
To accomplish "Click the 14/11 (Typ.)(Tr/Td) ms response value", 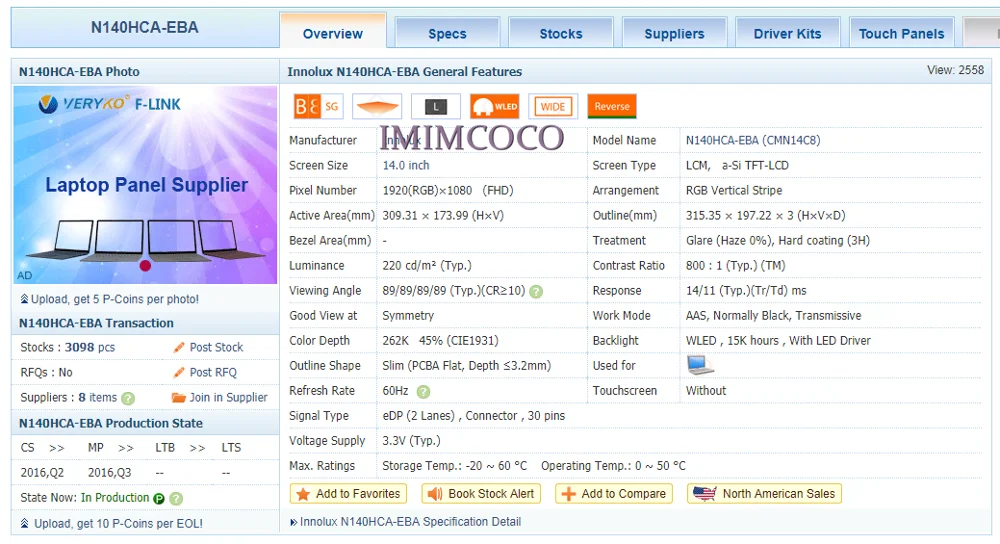I will coord(746,290).
